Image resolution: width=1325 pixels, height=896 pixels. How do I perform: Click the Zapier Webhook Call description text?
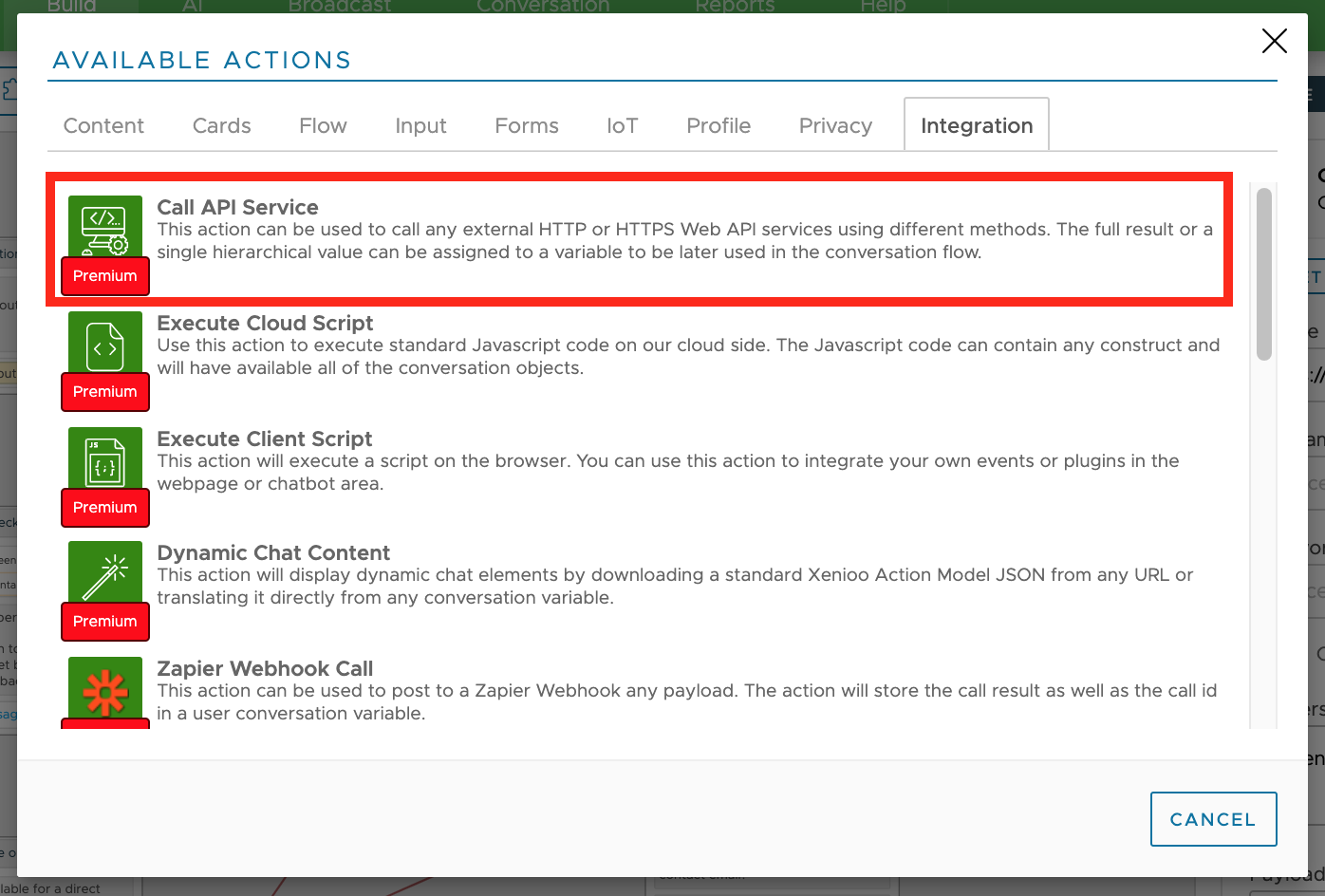pos(686,702)
